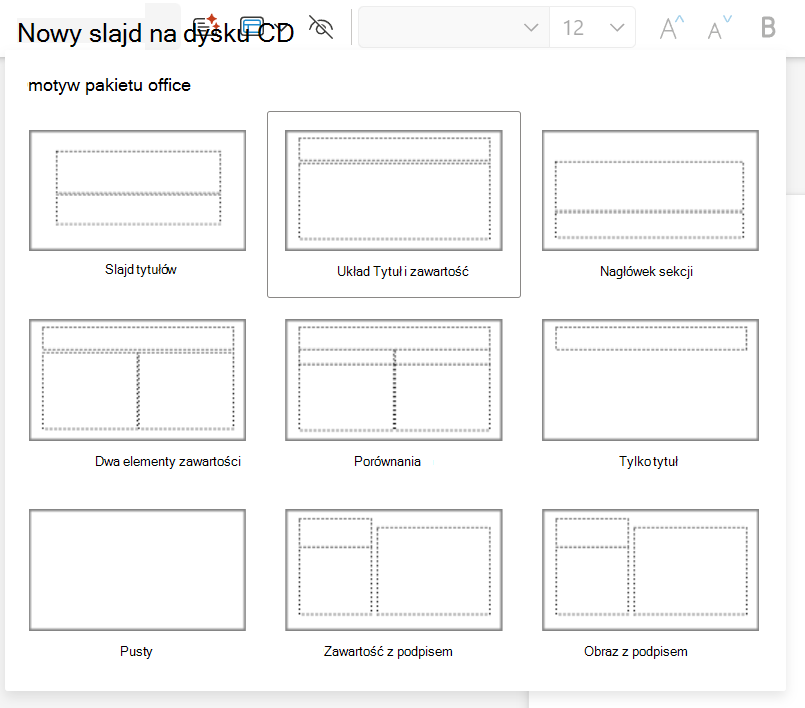Click the Obraz z podpisem caption
The height and width of the screenshot is (708, 805).
pos(636,652)
